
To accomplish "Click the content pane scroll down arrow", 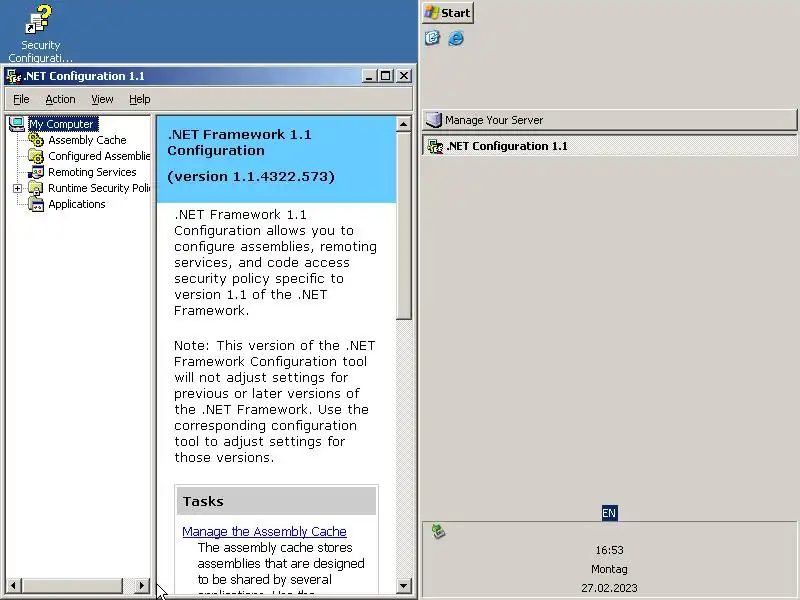I will 404,585.
